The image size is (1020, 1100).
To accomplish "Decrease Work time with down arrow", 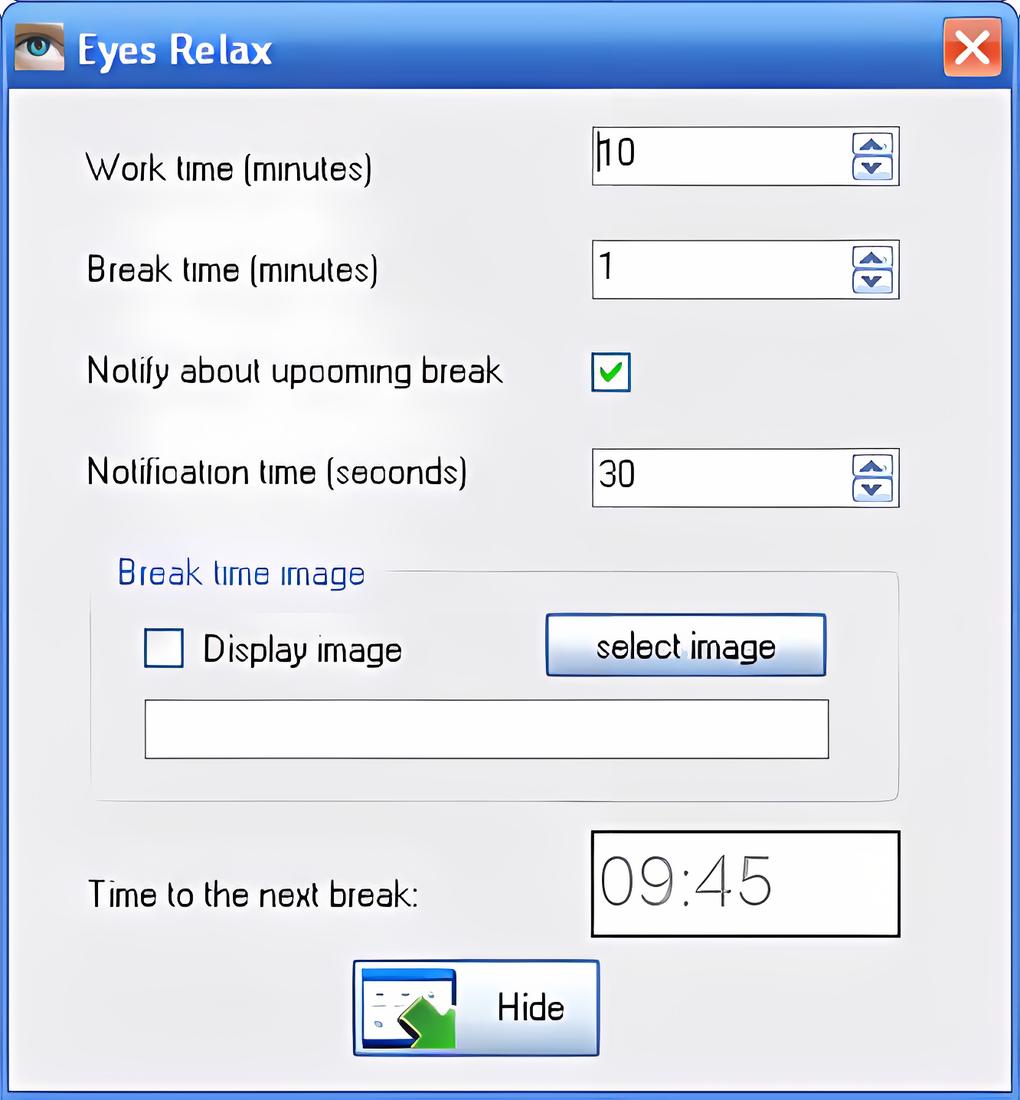I will click(x=873, y=168).
